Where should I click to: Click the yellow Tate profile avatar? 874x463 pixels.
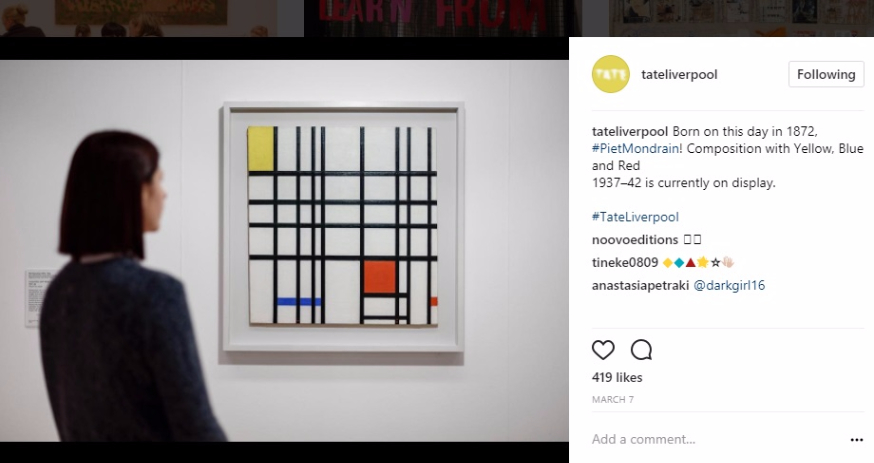pyautogui.click(x=611, y=74)
